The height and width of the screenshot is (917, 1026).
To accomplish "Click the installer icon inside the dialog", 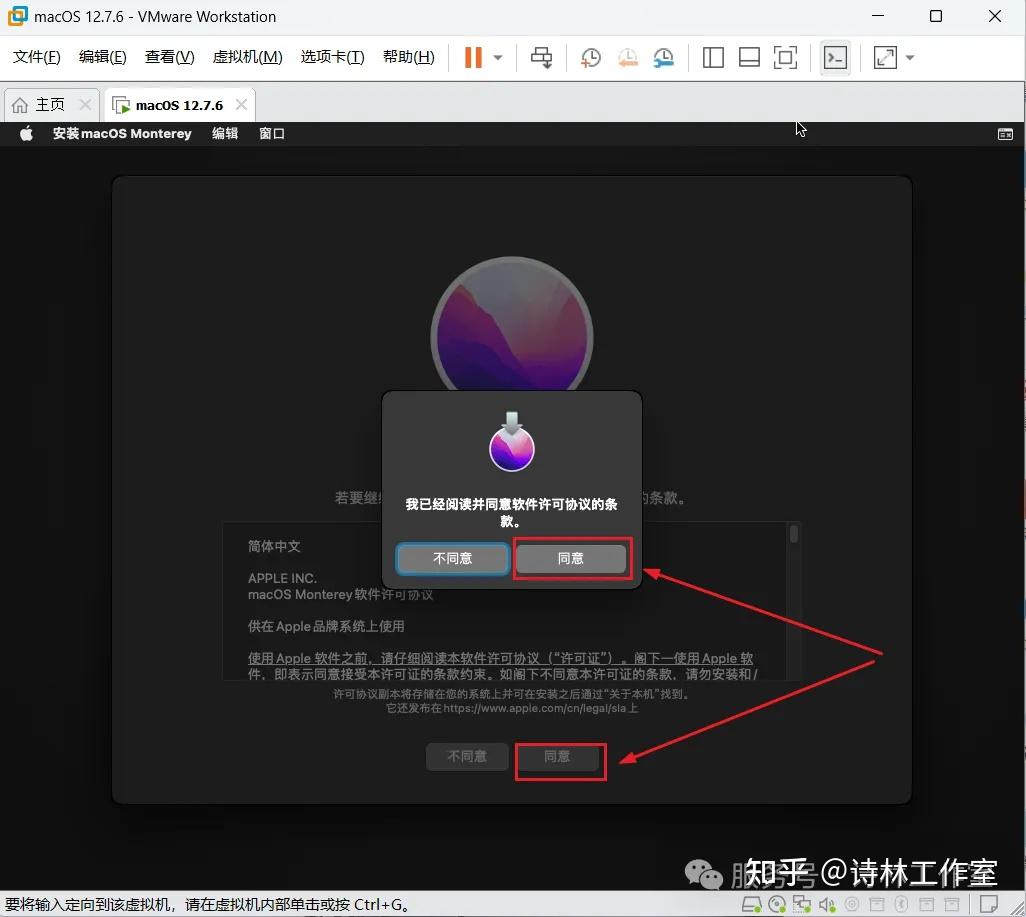I will (x=512, y=442).
